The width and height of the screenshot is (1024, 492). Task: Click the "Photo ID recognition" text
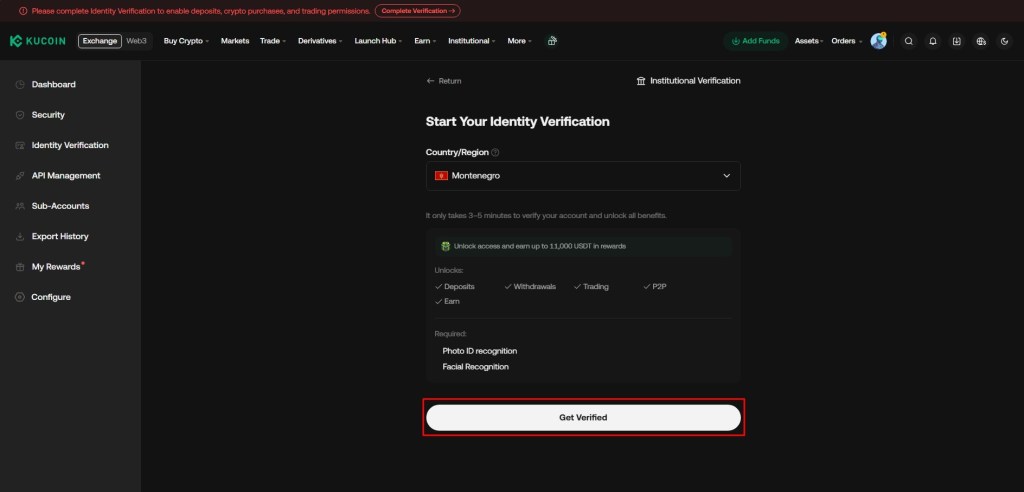(479, 351)
